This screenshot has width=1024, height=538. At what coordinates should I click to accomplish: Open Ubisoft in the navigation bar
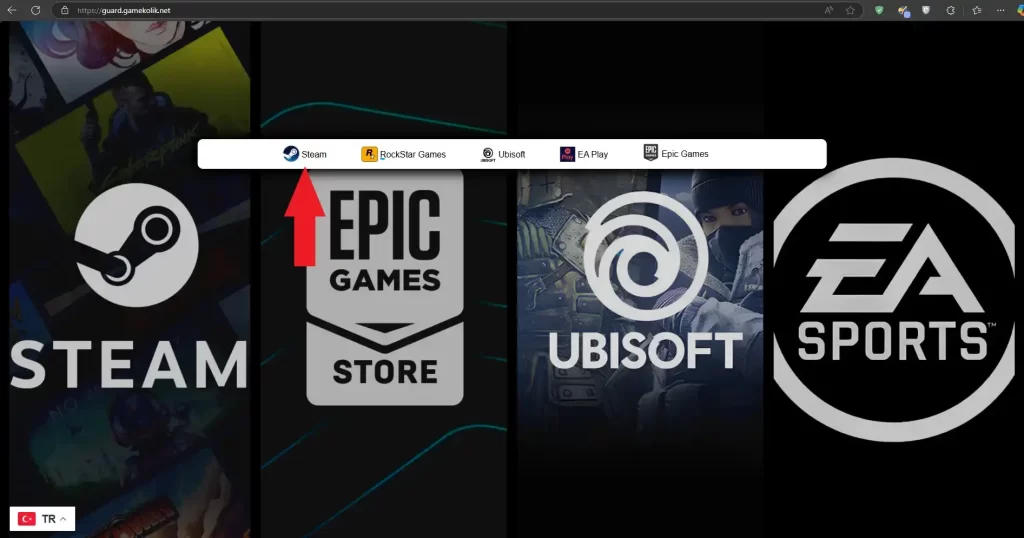pyautogui.click(x=503, y=154)
